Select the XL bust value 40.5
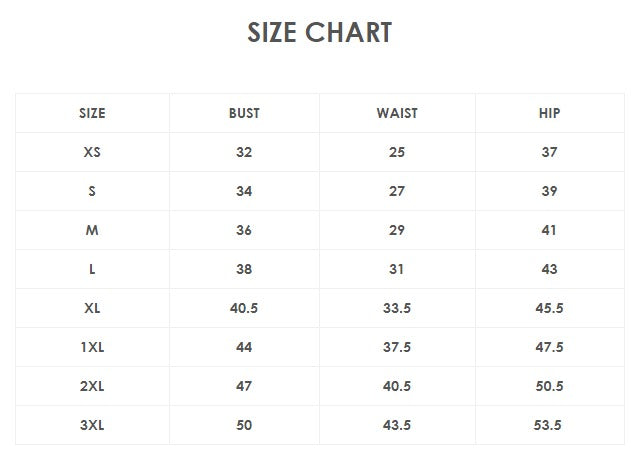Image resolution: width=641 pixels, height=450 pixels. click(x=244, y=308)
